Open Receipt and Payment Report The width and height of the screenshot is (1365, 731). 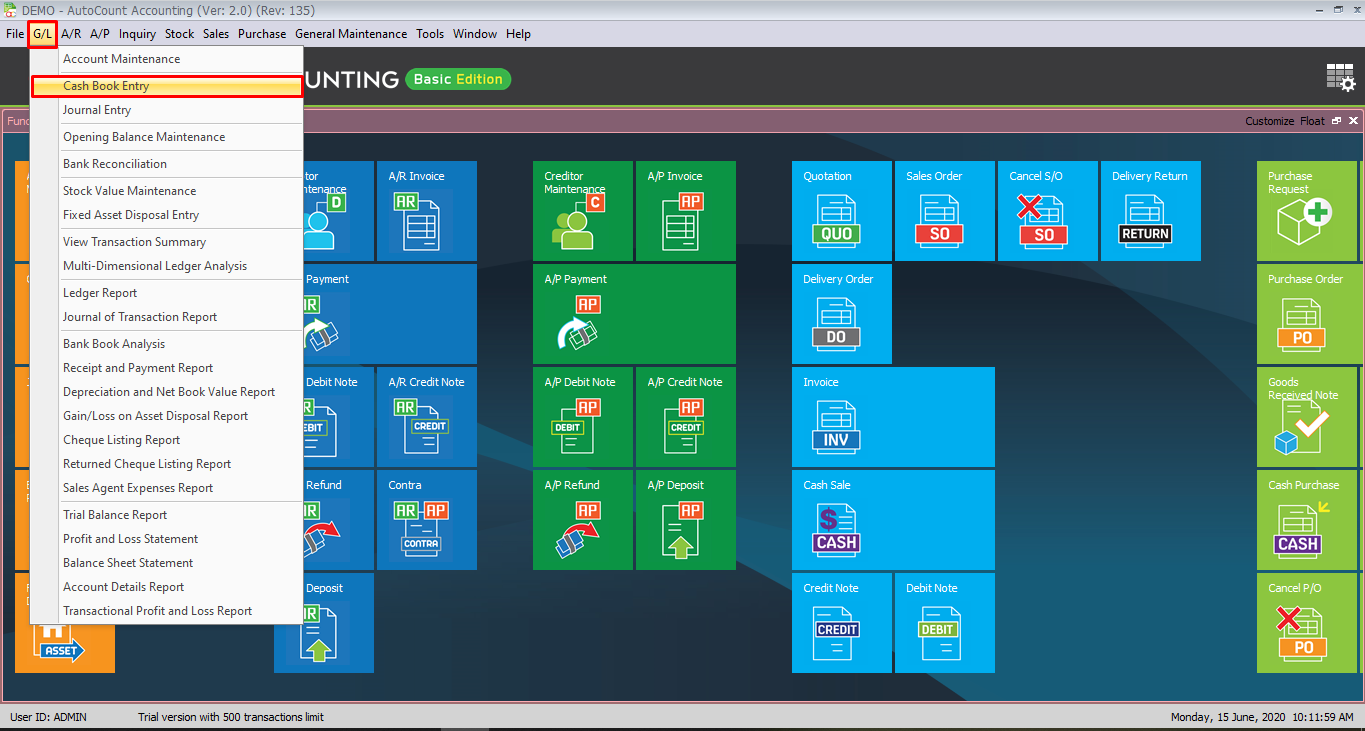[x=167, y=368]
